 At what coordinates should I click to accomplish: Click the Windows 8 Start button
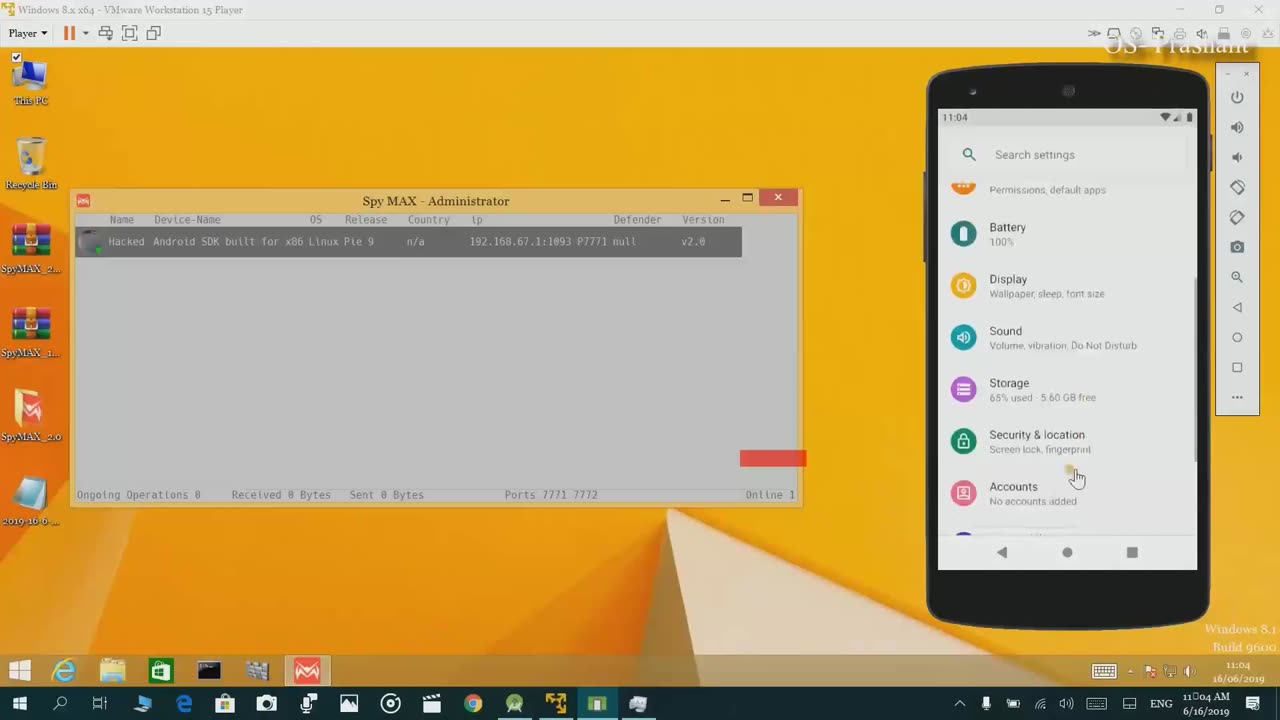[20, 670]
